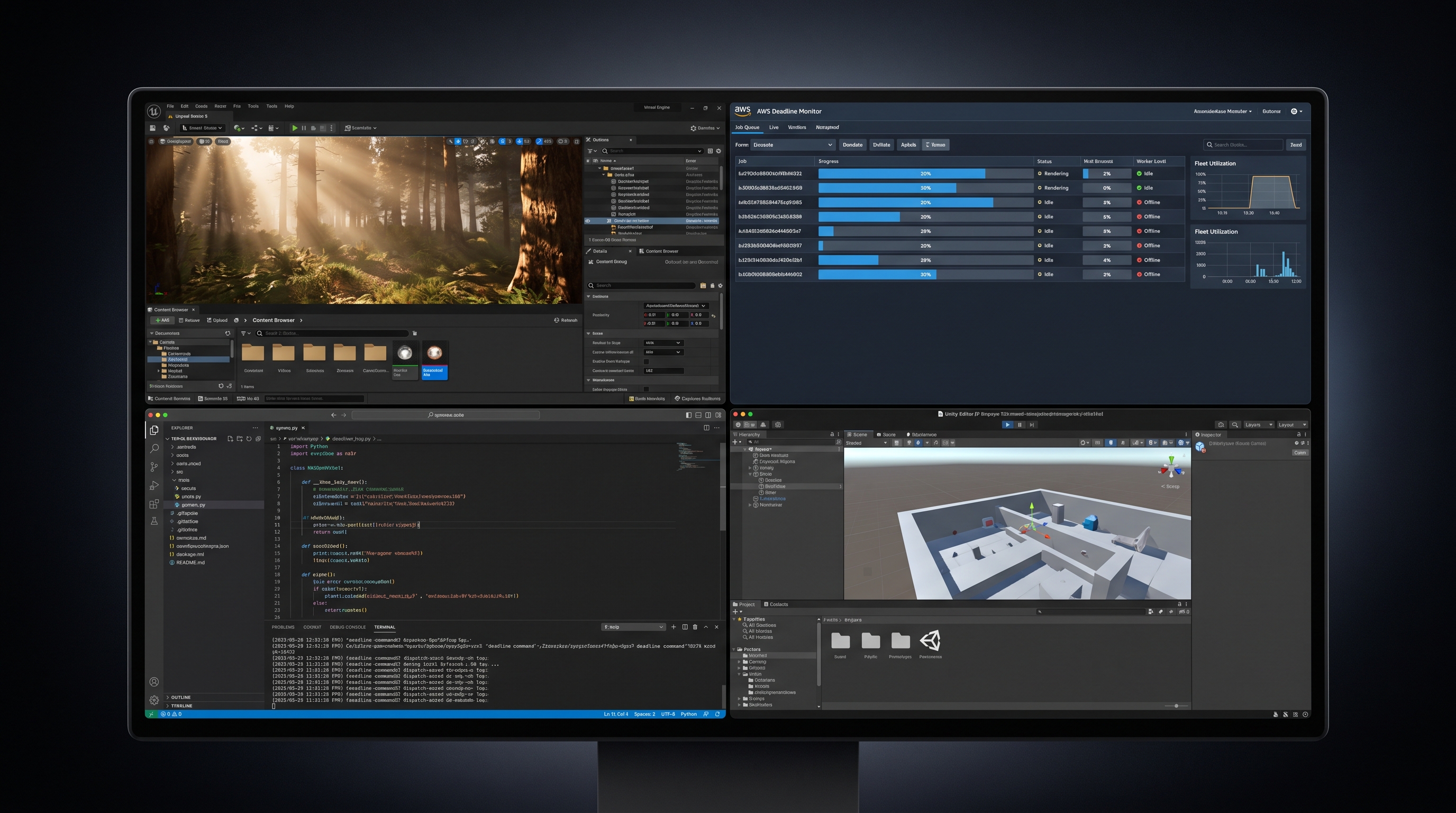Screen dimensions: 1456x813
Task: Open the Extensions icon in VS Code
Action: (154, 504)
